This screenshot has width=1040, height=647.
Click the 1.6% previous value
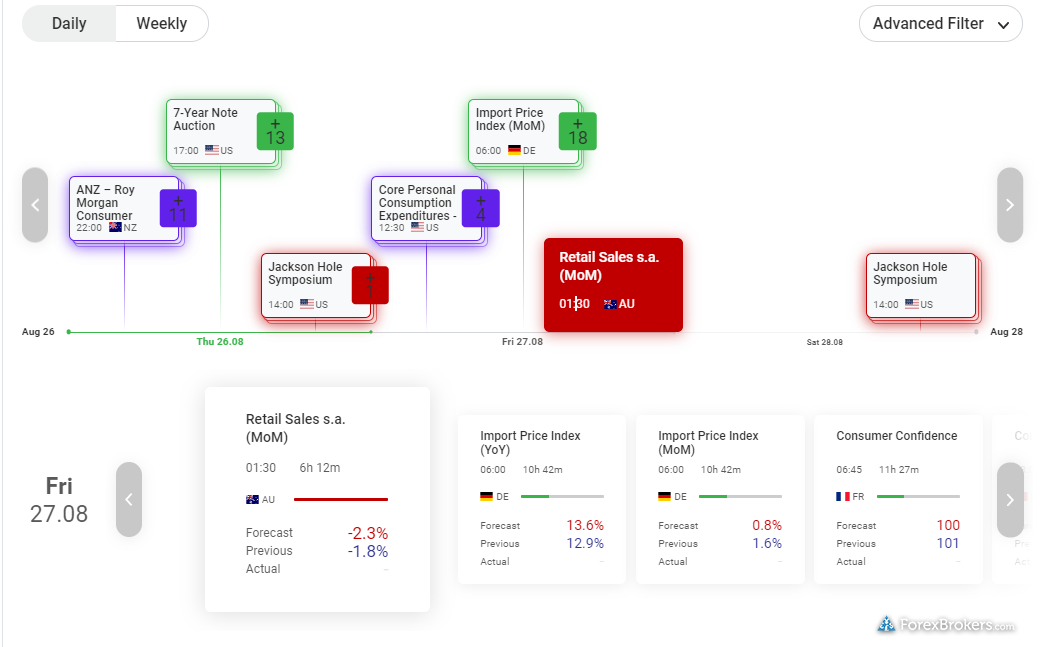coord(767,543)
